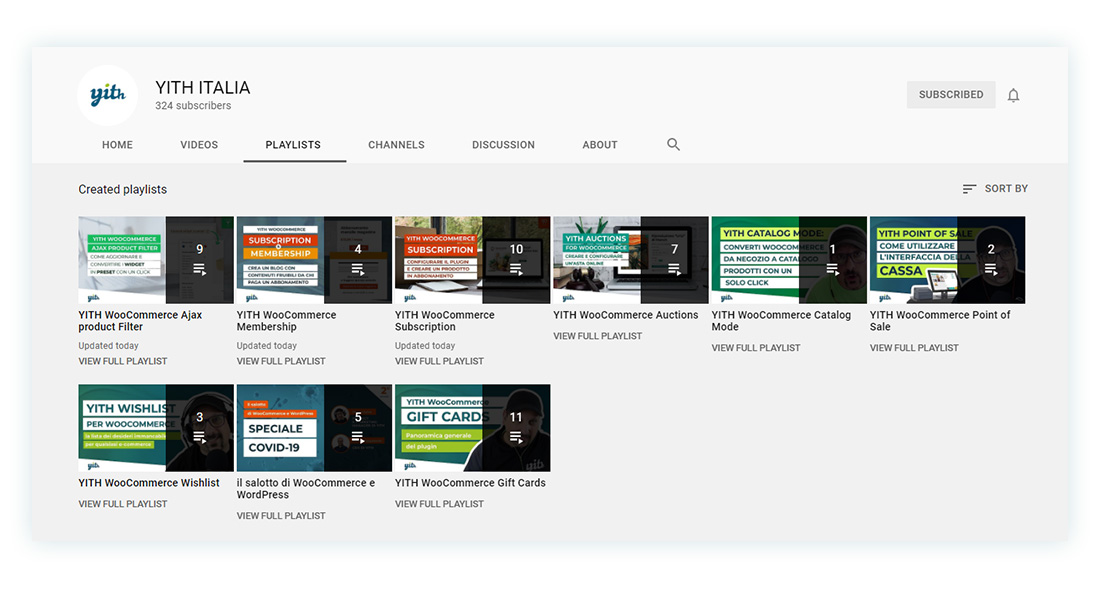Click the Created playlists heading
This screenshot has height=598, width=1106.
coord(123,190)
